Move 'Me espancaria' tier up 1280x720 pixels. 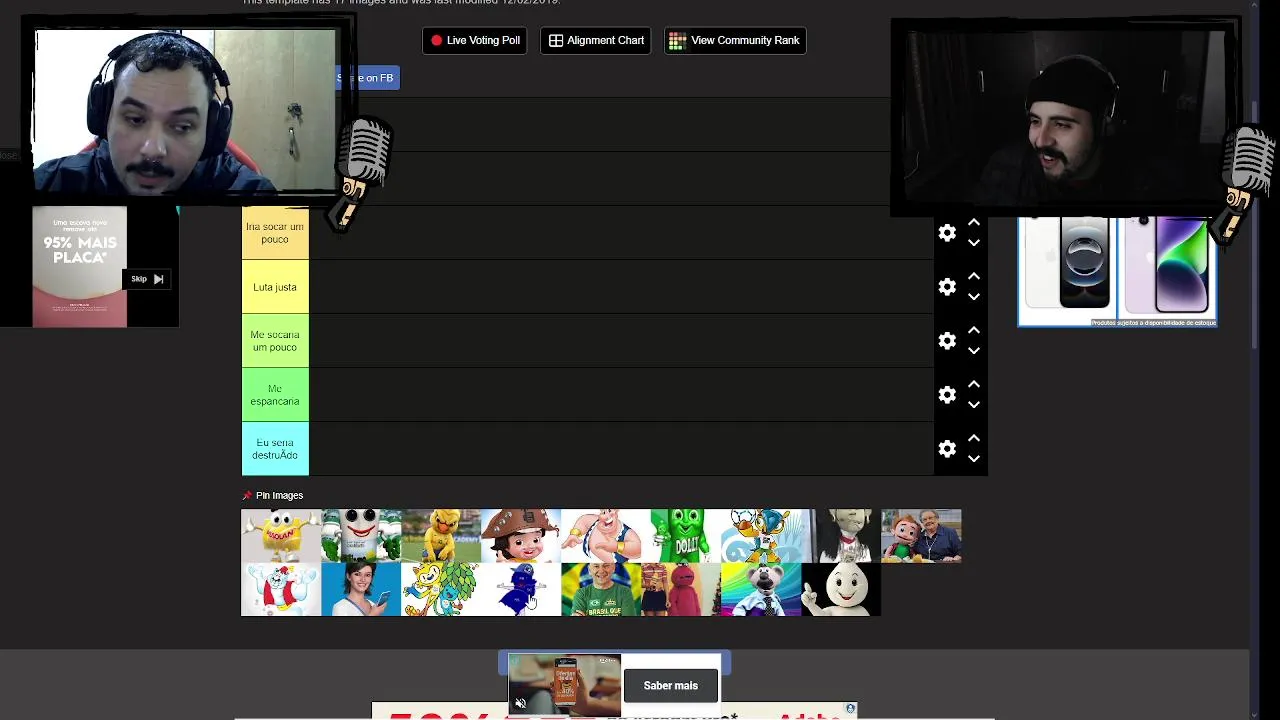click(x=974, y=384)
